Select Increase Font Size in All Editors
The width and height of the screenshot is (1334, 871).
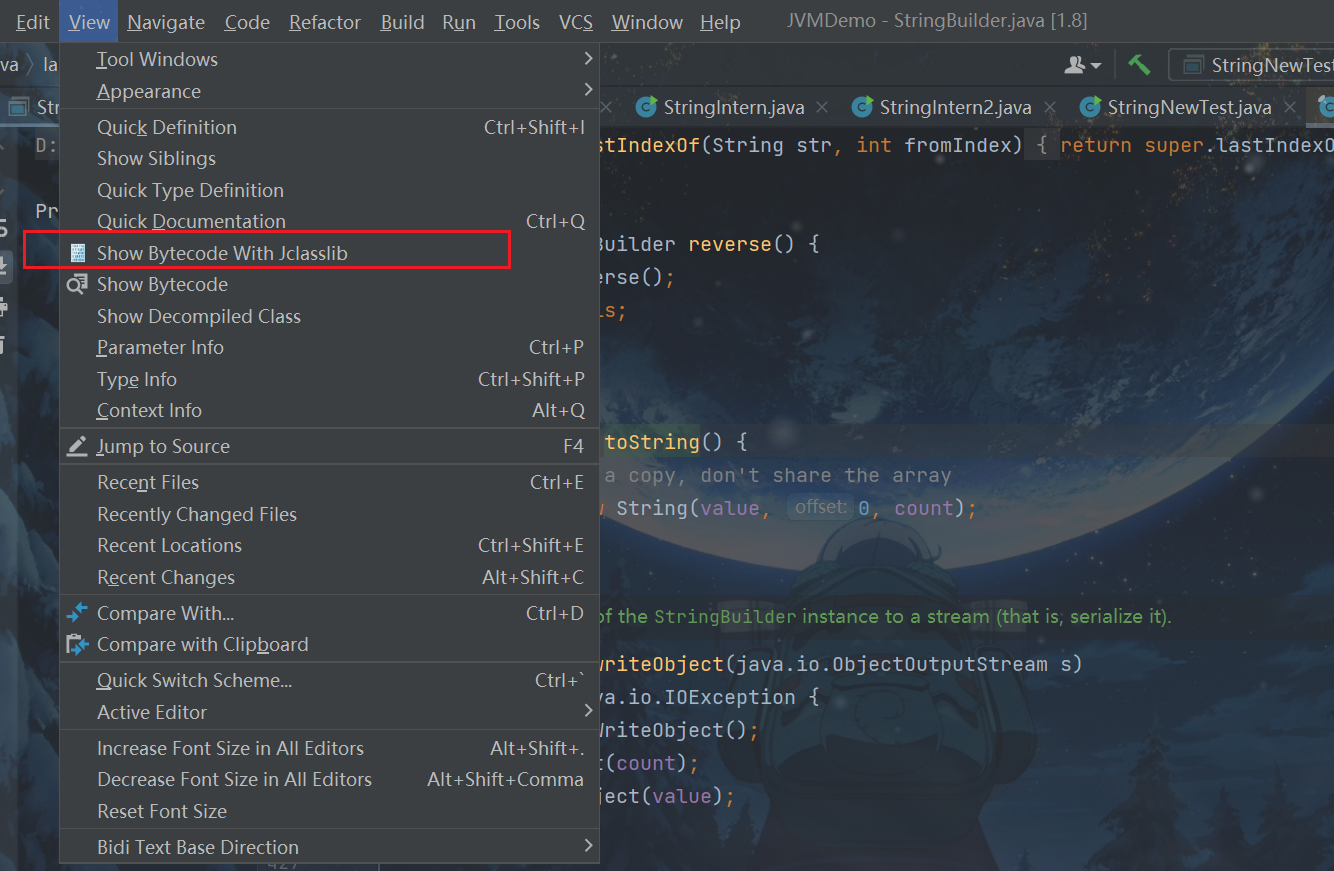point(230,749)
